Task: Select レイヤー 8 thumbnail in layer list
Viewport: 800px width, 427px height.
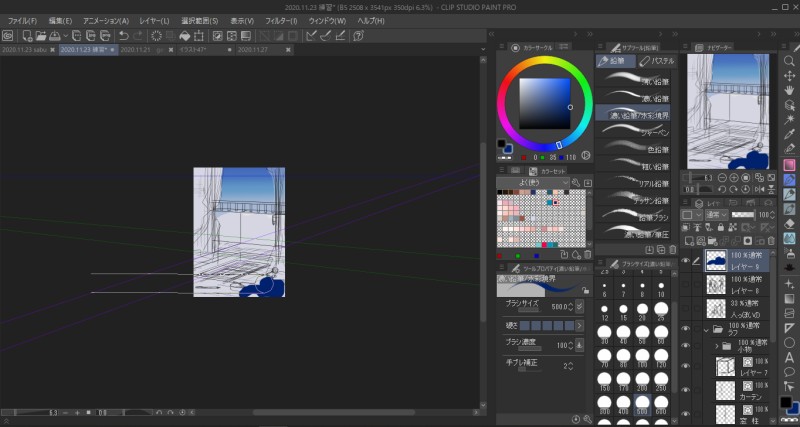Action: (x=716, y=285)
